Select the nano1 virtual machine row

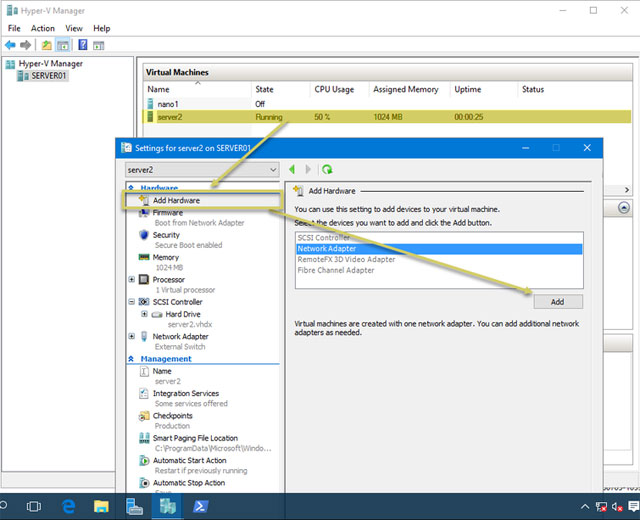(167, 103)
